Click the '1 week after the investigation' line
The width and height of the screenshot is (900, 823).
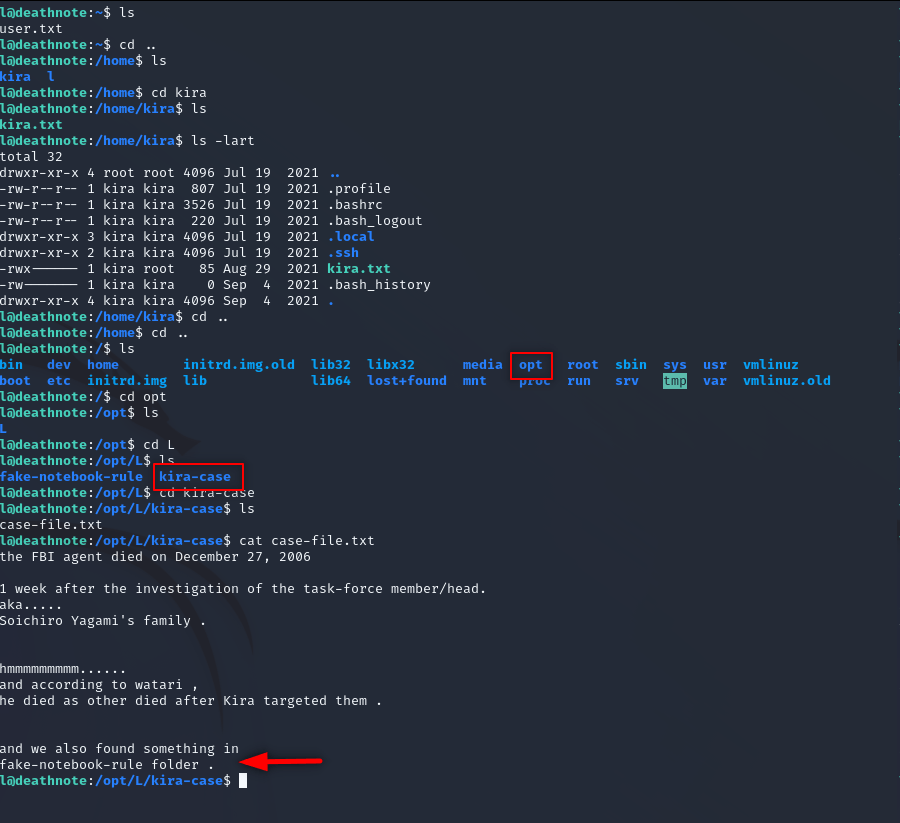pos(243,589)
